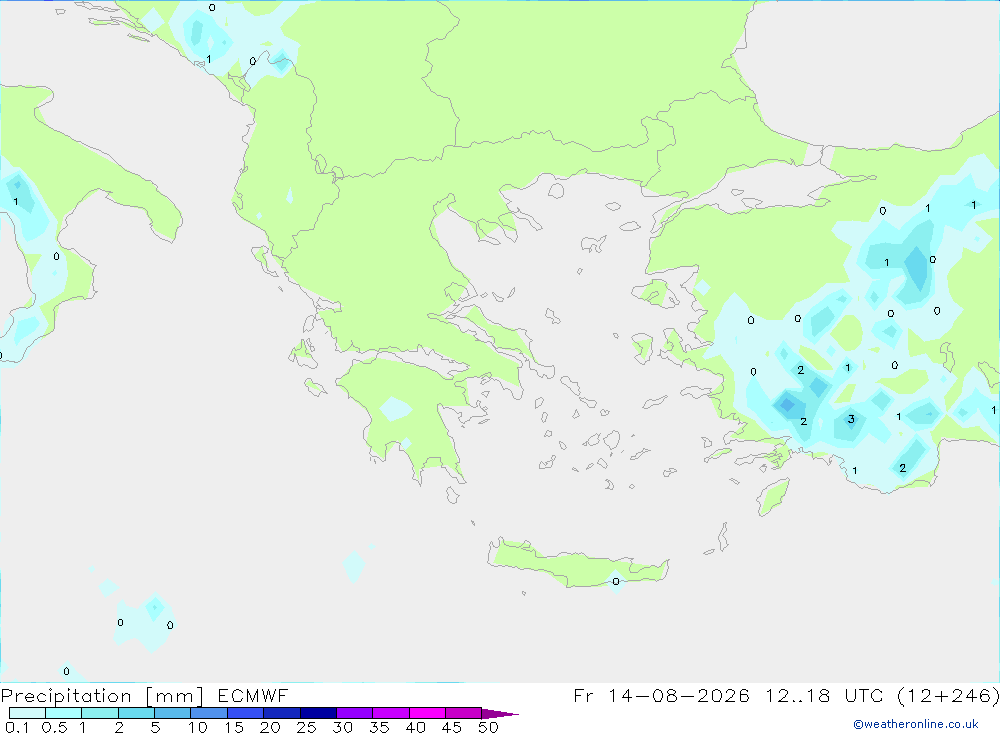Screen dimensions: 1000x733
Task: Pick the 30–35 mm purple legend swatch
Action: (x=354, y=713)
